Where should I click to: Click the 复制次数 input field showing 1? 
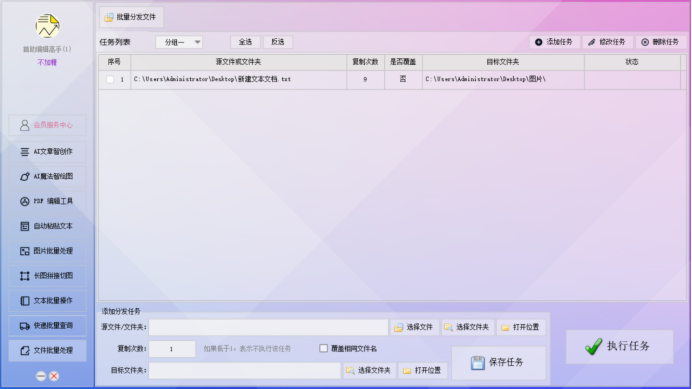click(x=172, y=349)
